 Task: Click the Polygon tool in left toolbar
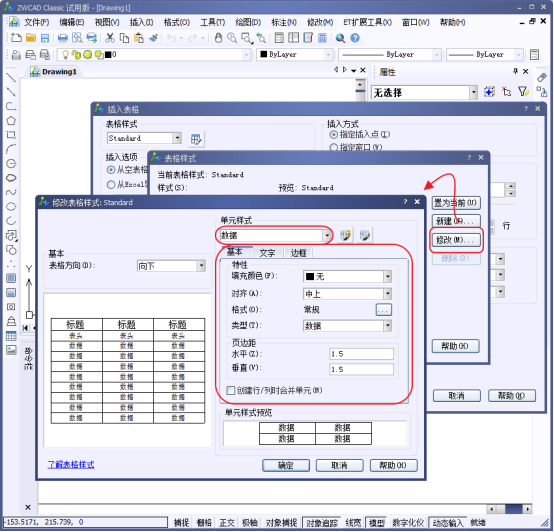11,120
